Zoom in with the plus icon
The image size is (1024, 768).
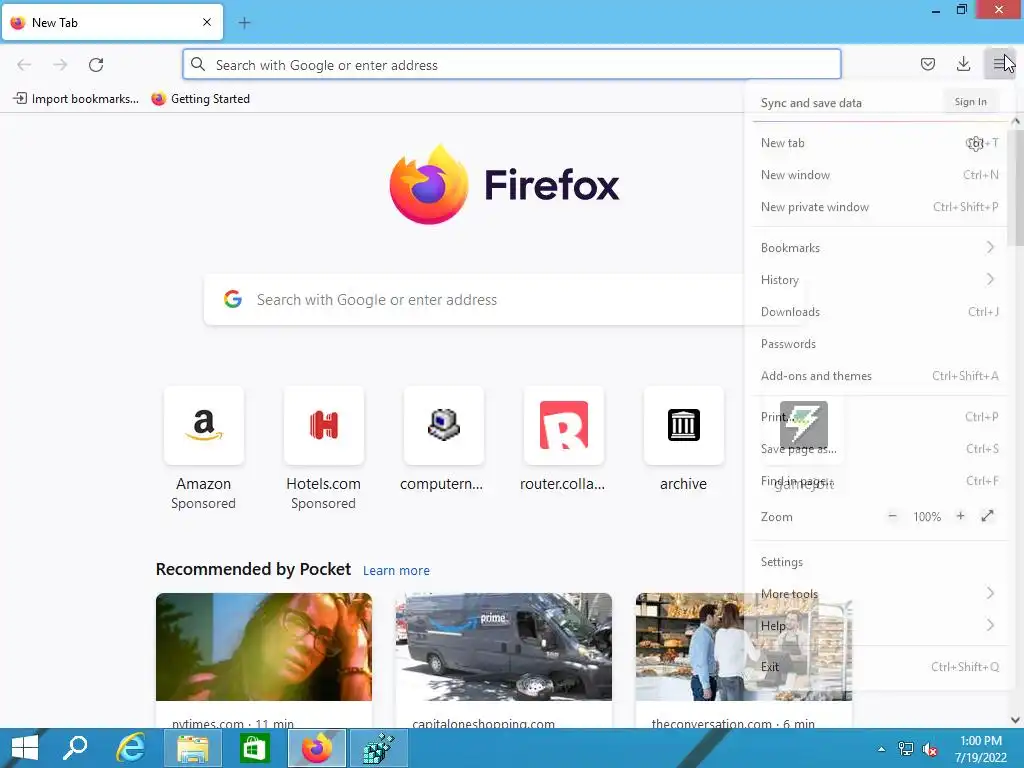pyautogui.click(x=960, y=516)
